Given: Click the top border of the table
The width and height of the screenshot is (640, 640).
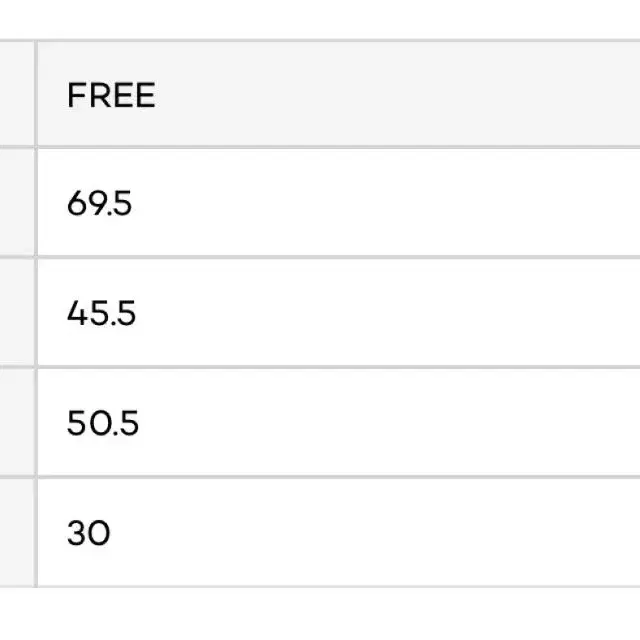Looking at the screenshot, I should 320,41.
